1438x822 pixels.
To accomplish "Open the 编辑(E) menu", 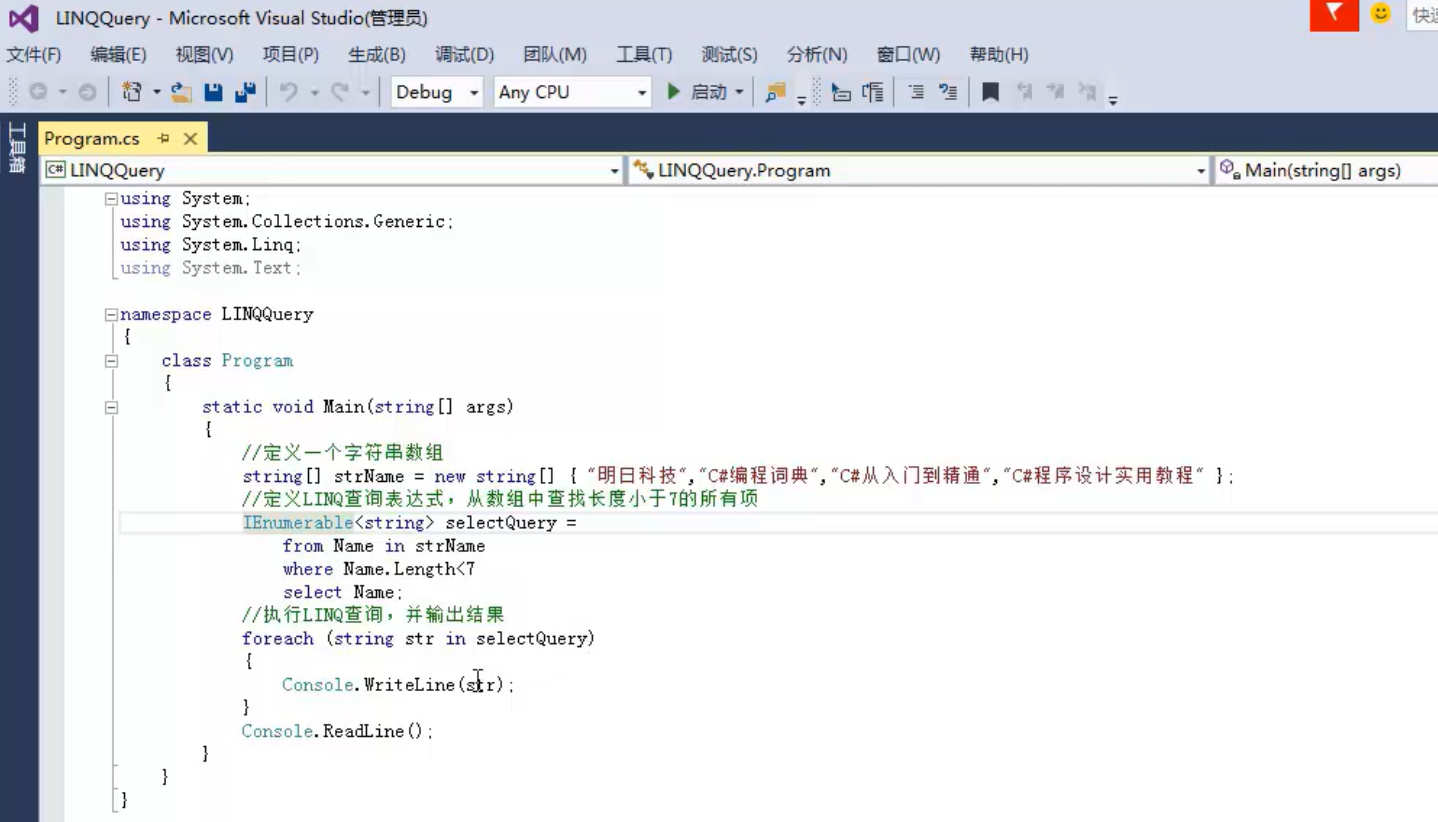I will coord(118,54).
